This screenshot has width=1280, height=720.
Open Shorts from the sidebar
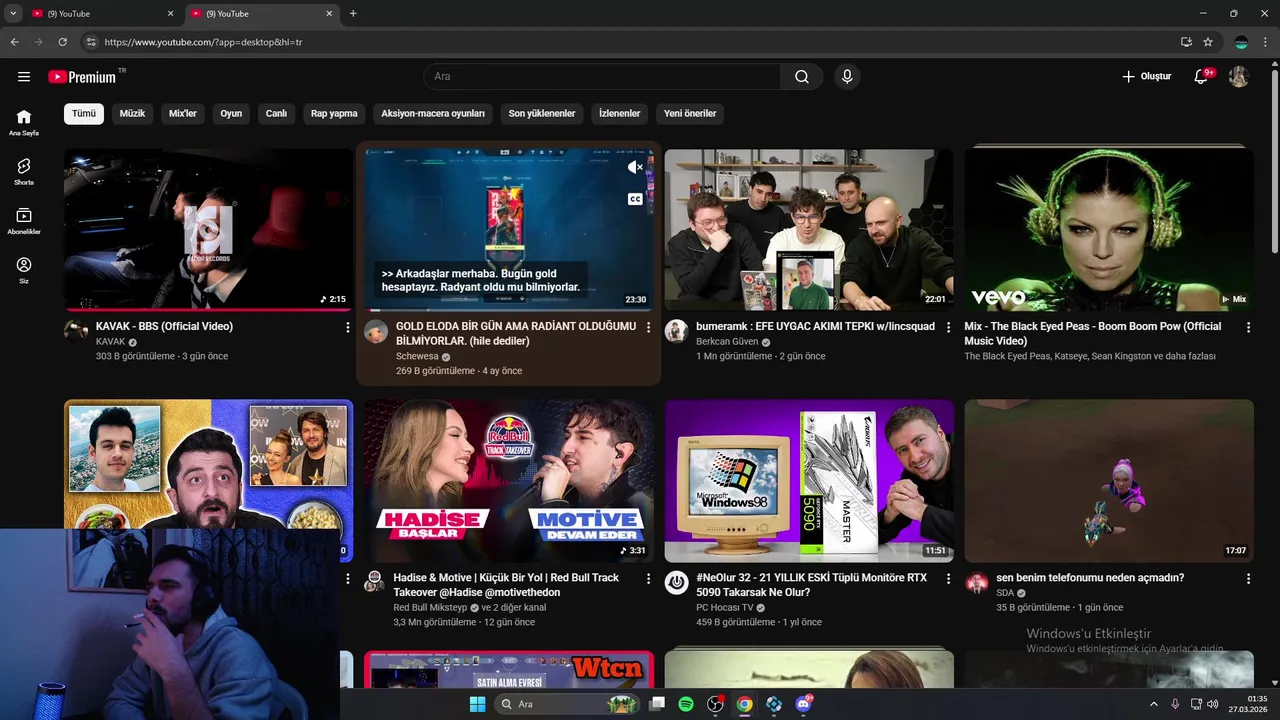click(24, 171)
